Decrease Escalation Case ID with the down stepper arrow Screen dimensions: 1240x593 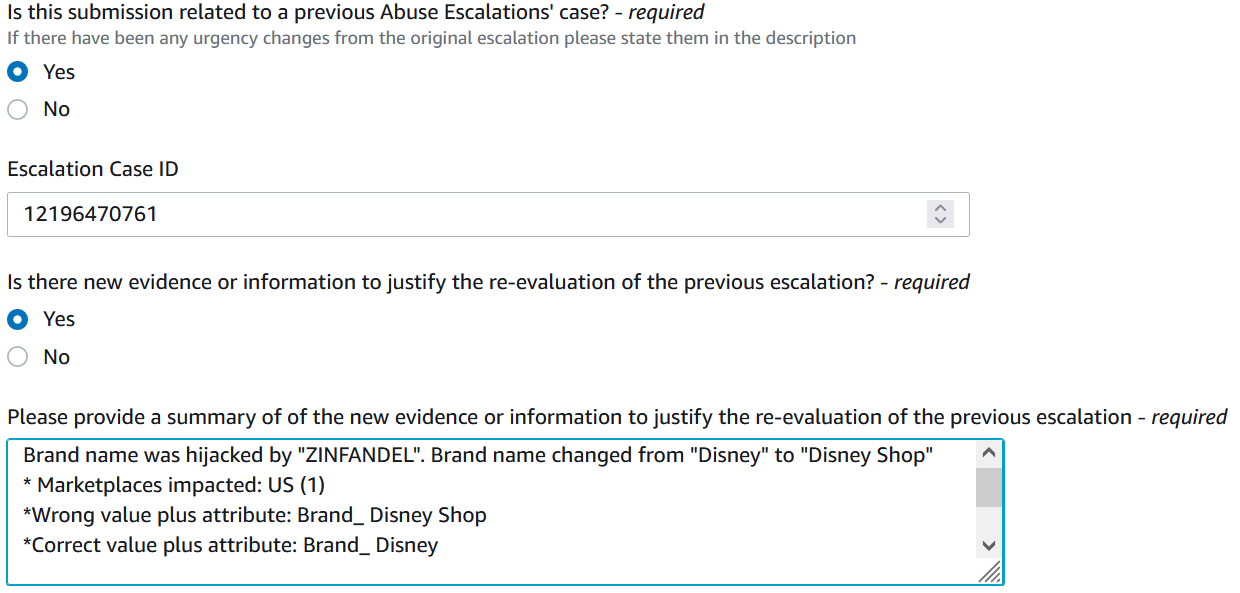point(938,221)
